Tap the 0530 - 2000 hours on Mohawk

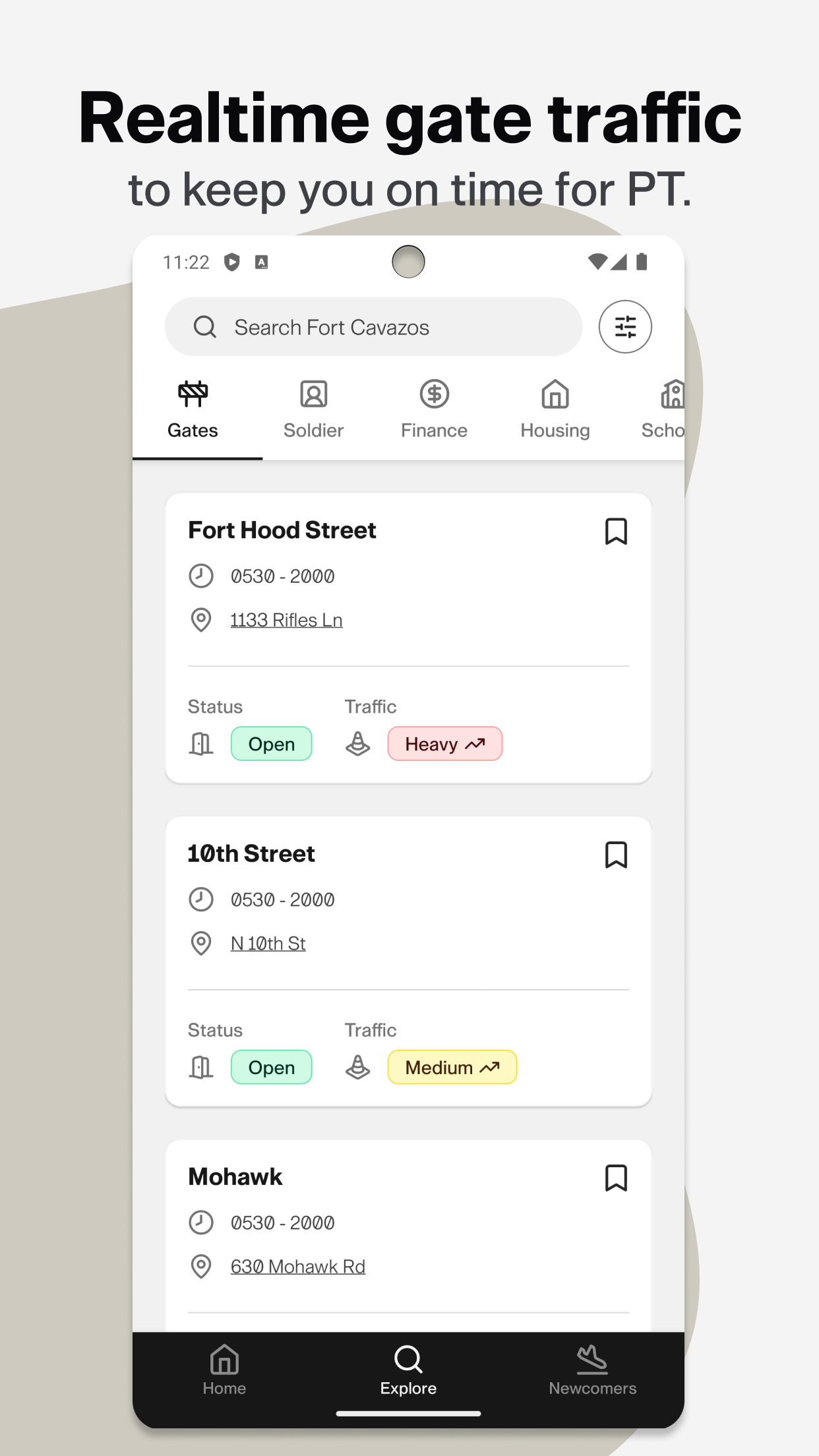[x=282, y=1223]
